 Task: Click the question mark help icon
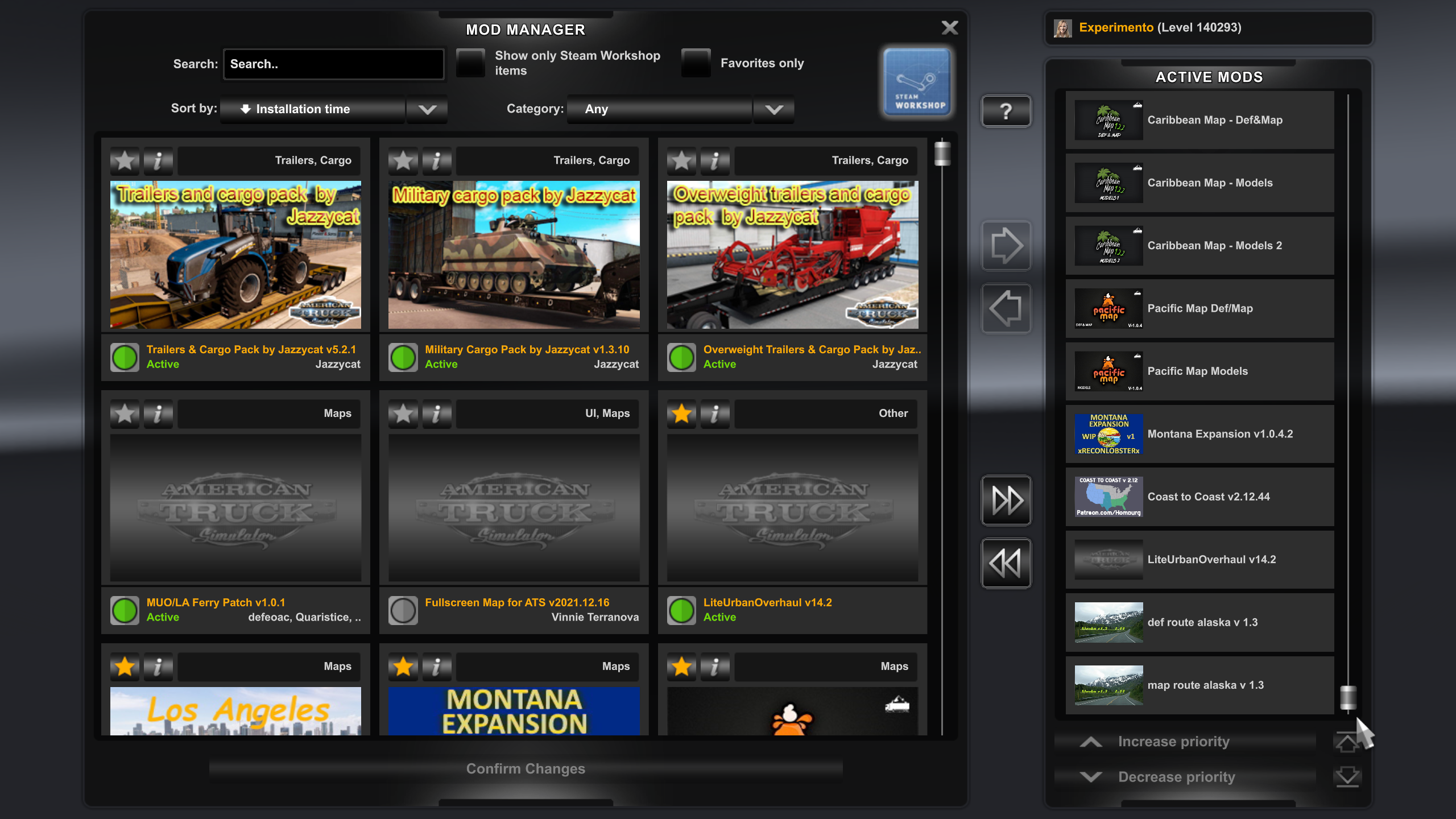[x=1006, y=111]
